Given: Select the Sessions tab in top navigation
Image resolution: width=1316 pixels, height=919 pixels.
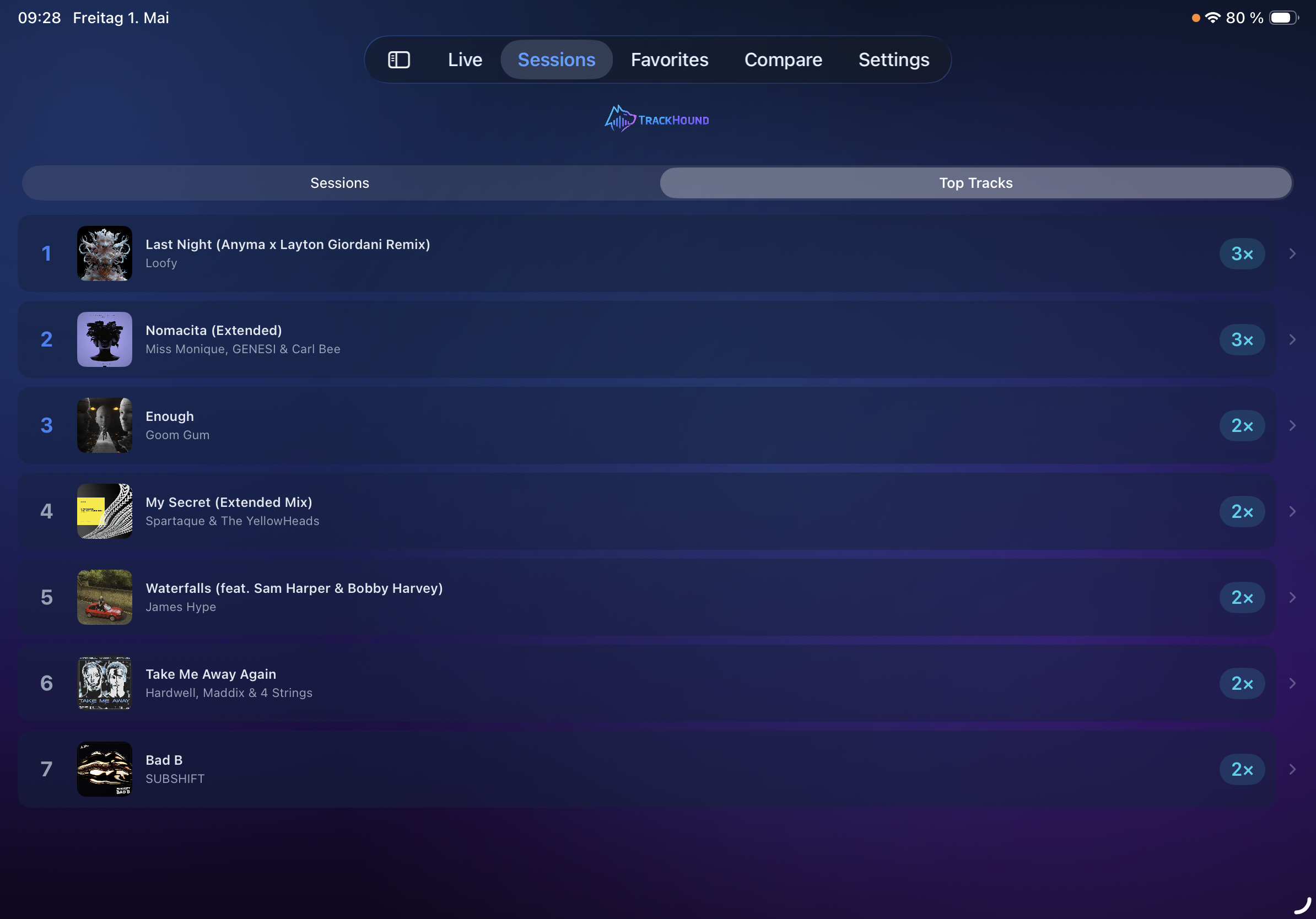Looking at the screenshot, I should (x=556, y=60).
